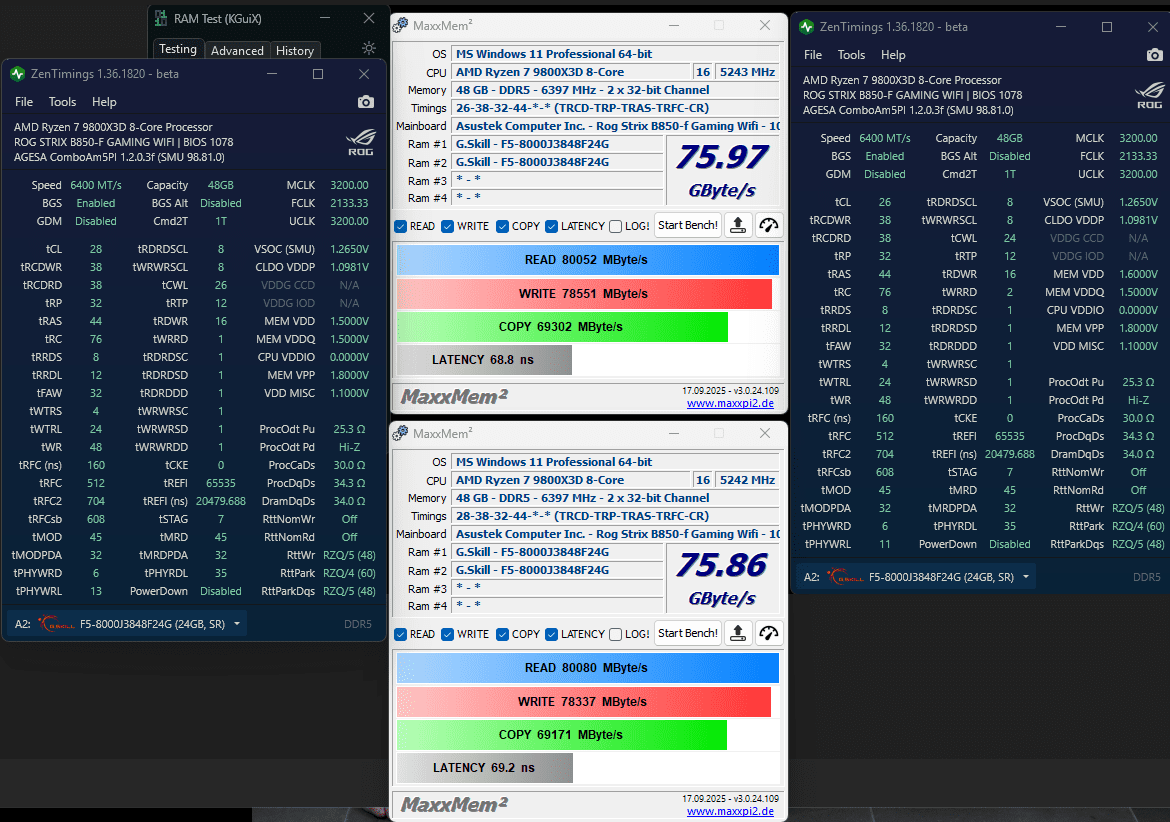The image size is (1170, 822).
Task: Uncheck READ in the 75.86 GByte/s MaxxMem window
Action: point(401,634)
